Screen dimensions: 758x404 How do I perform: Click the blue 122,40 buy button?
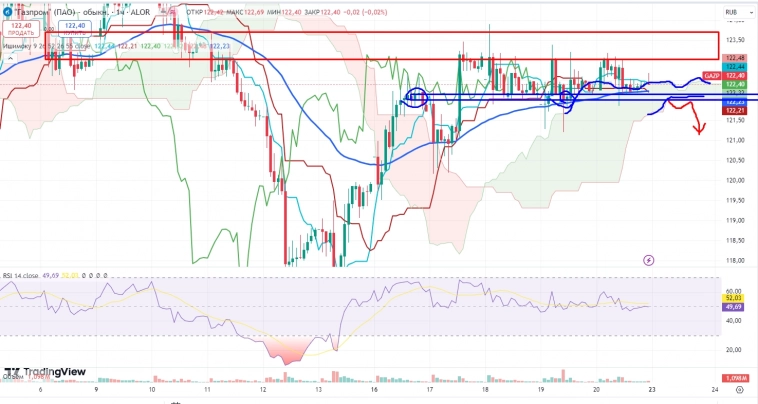click(x=75, y=29)
